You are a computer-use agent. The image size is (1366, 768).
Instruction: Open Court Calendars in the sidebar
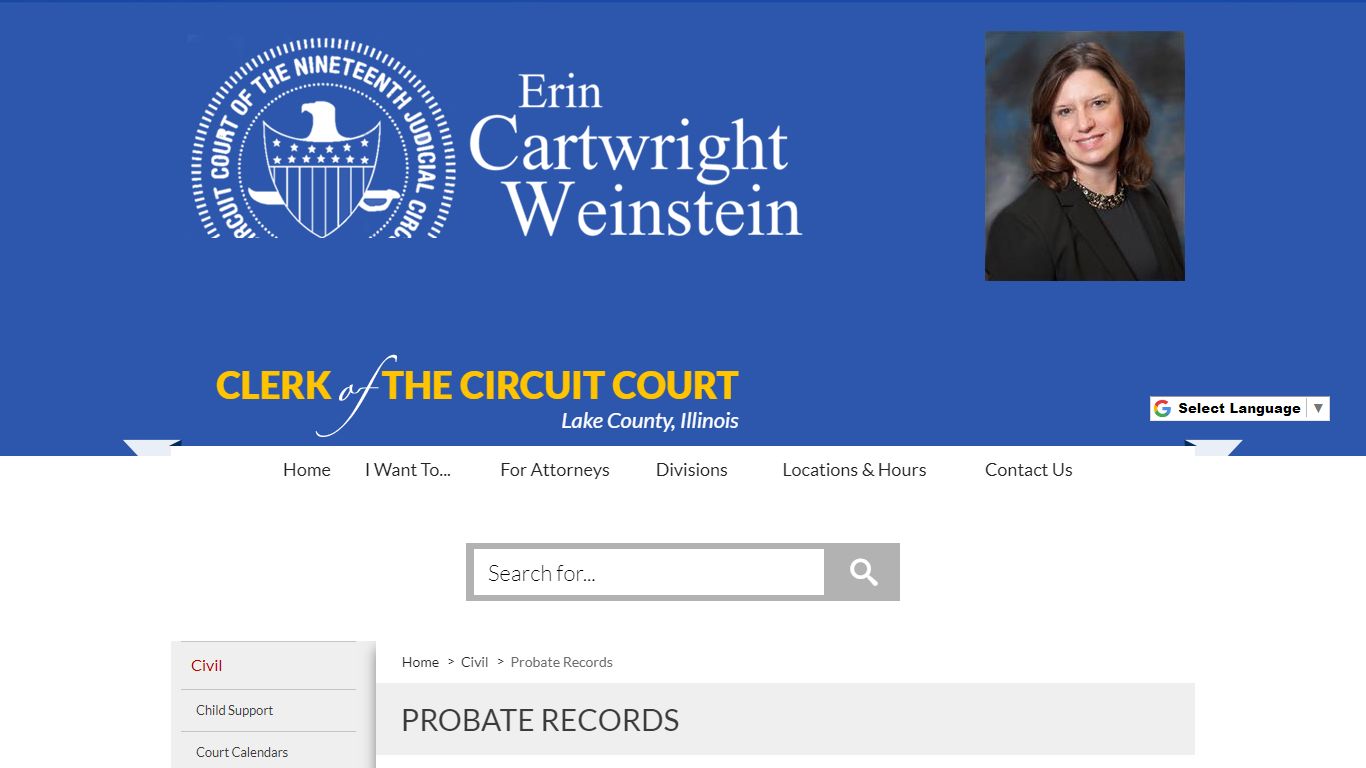pyautogui.click(x=268, y=752)
